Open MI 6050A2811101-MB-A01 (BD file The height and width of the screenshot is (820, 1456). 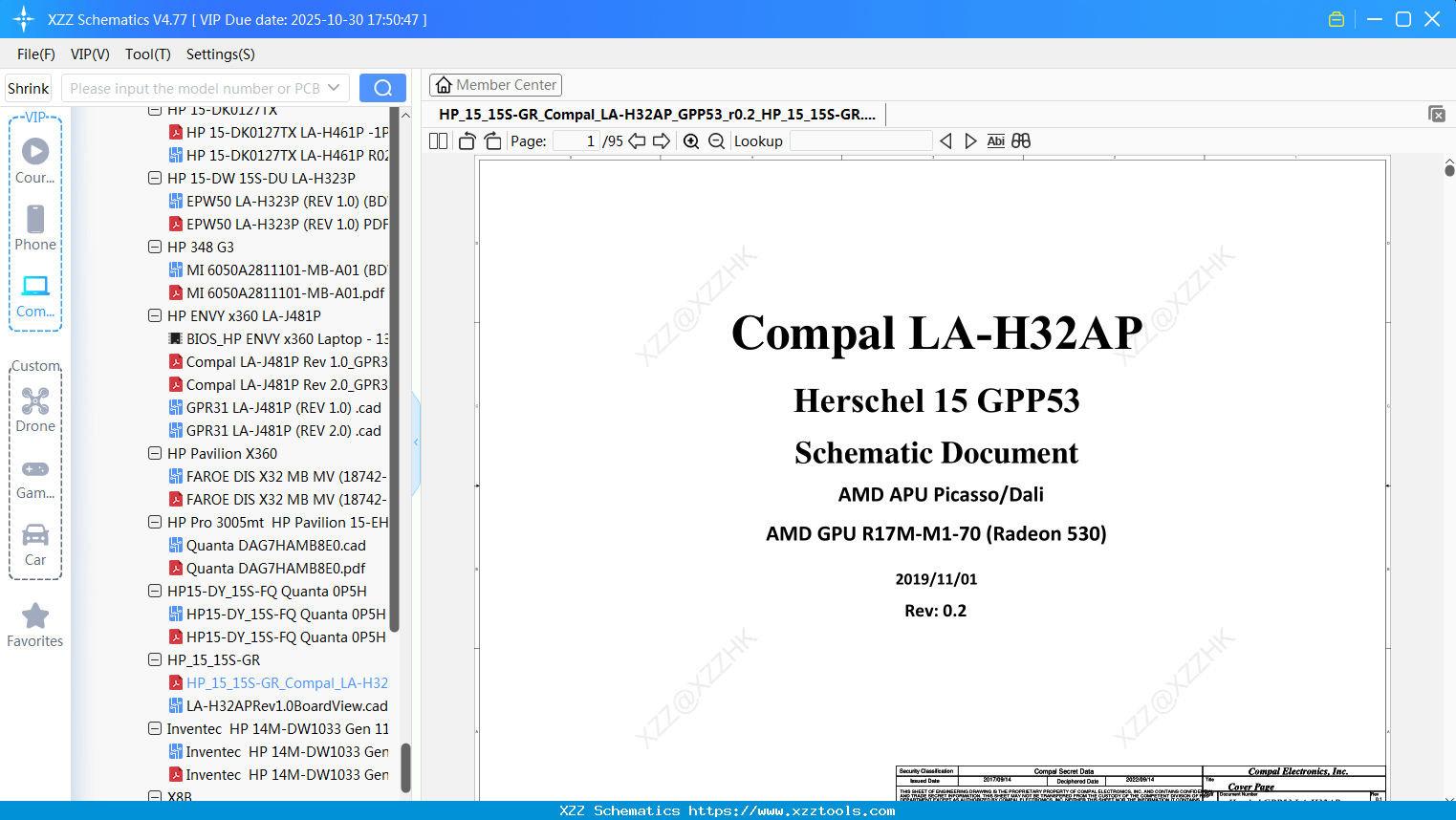tap(278, 270)
